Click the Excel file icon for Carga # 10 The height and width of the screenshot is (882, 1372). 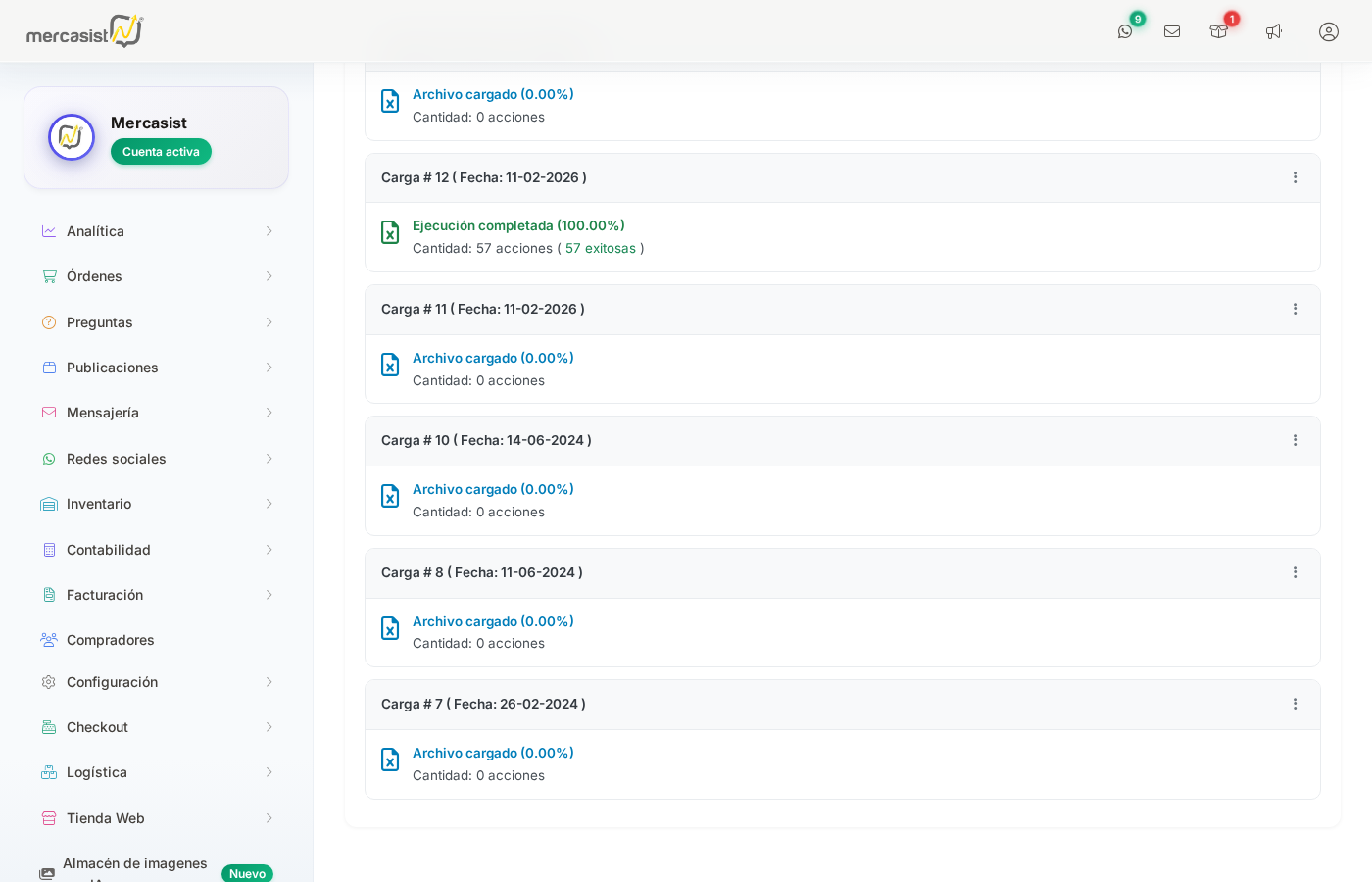pos(390,496)
